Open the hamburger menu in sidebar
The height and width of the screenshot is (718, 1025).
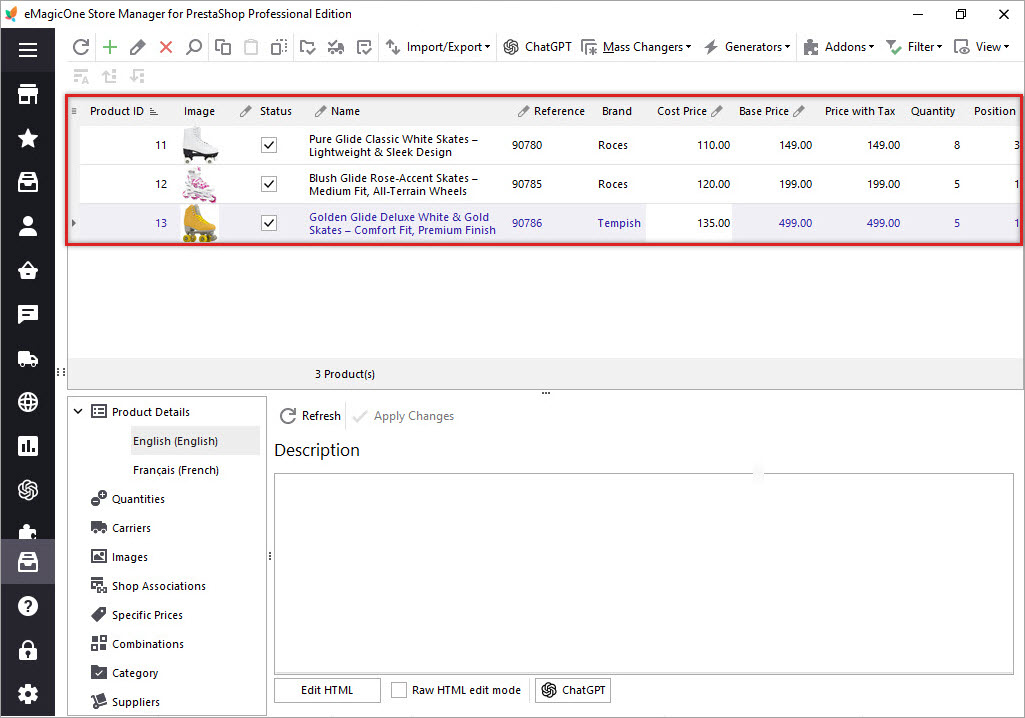(27, 50)
